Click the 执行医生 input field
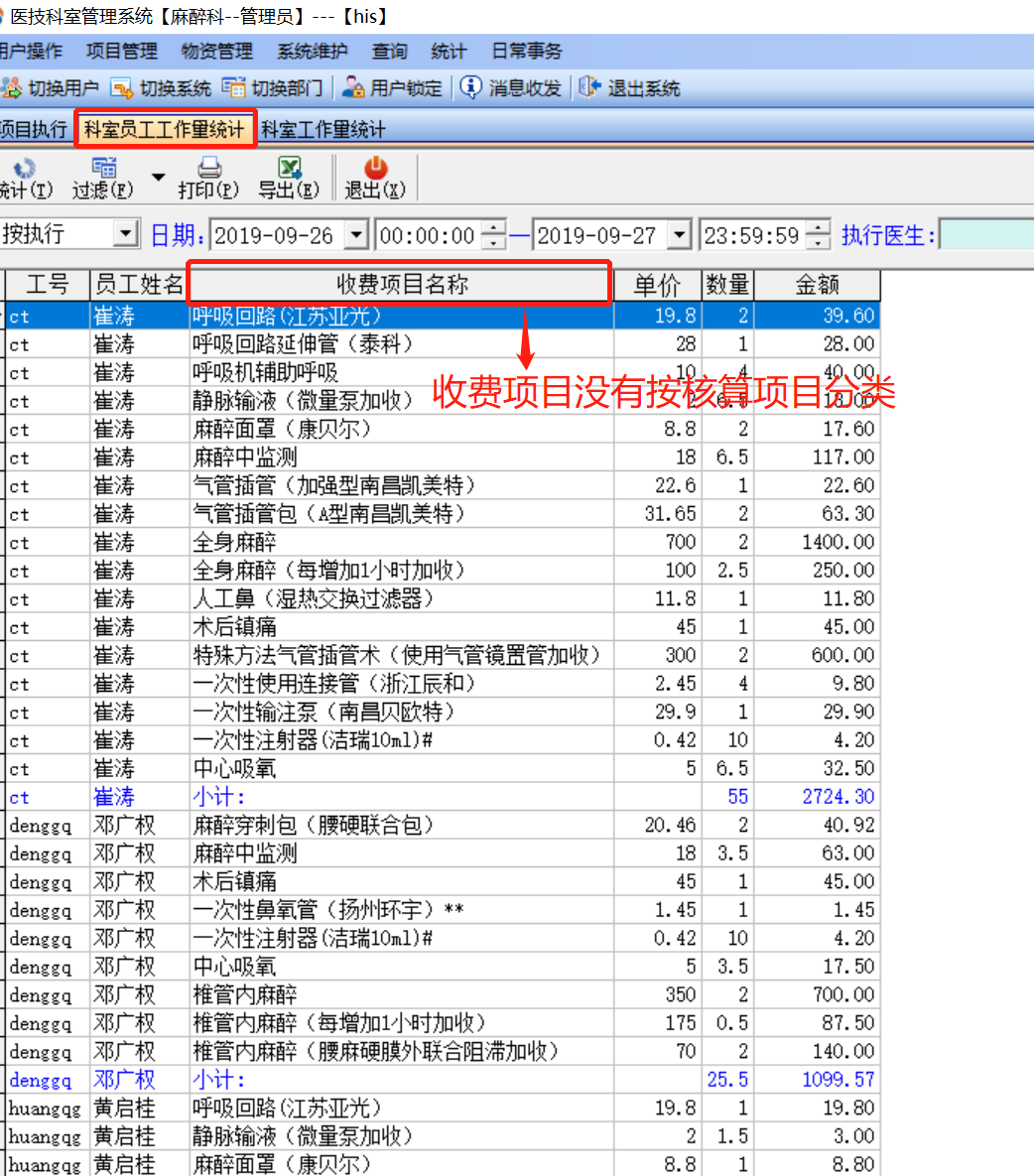This screenshot has height=1176, width=1034. (x=986, y=235)
